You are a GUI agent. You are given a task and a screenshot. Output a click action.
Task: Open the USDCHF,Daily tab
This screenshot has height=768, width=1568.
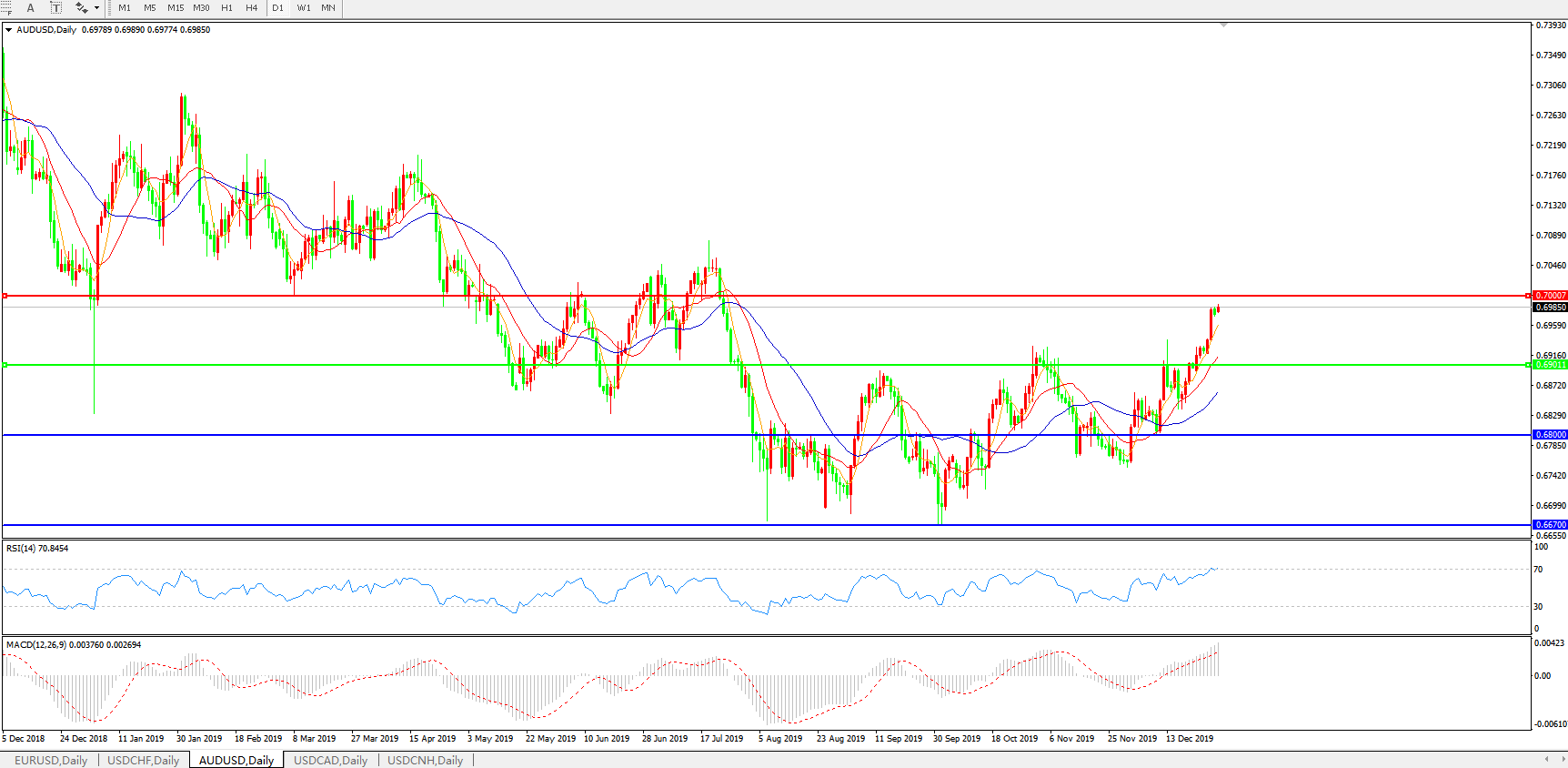(144, 760)
